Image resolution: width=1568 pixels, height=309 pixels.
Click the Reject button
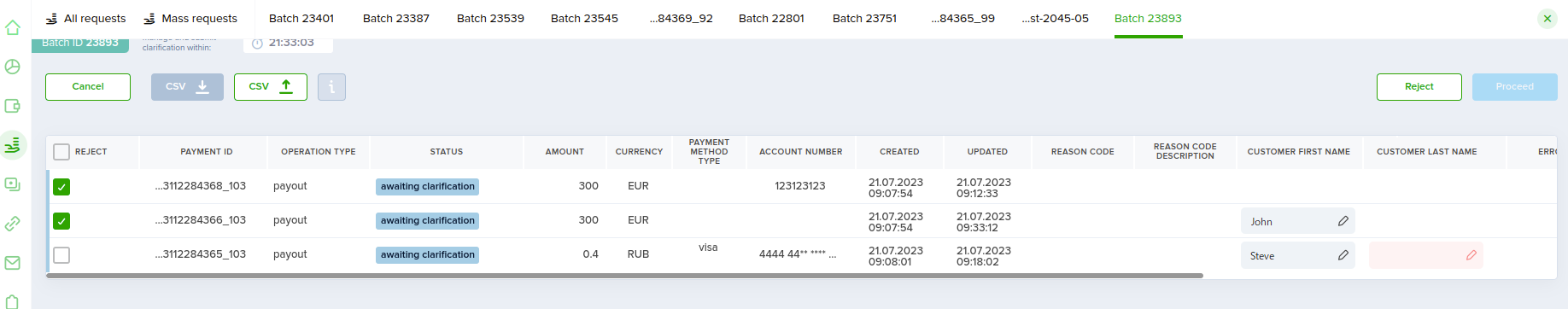1419,87
